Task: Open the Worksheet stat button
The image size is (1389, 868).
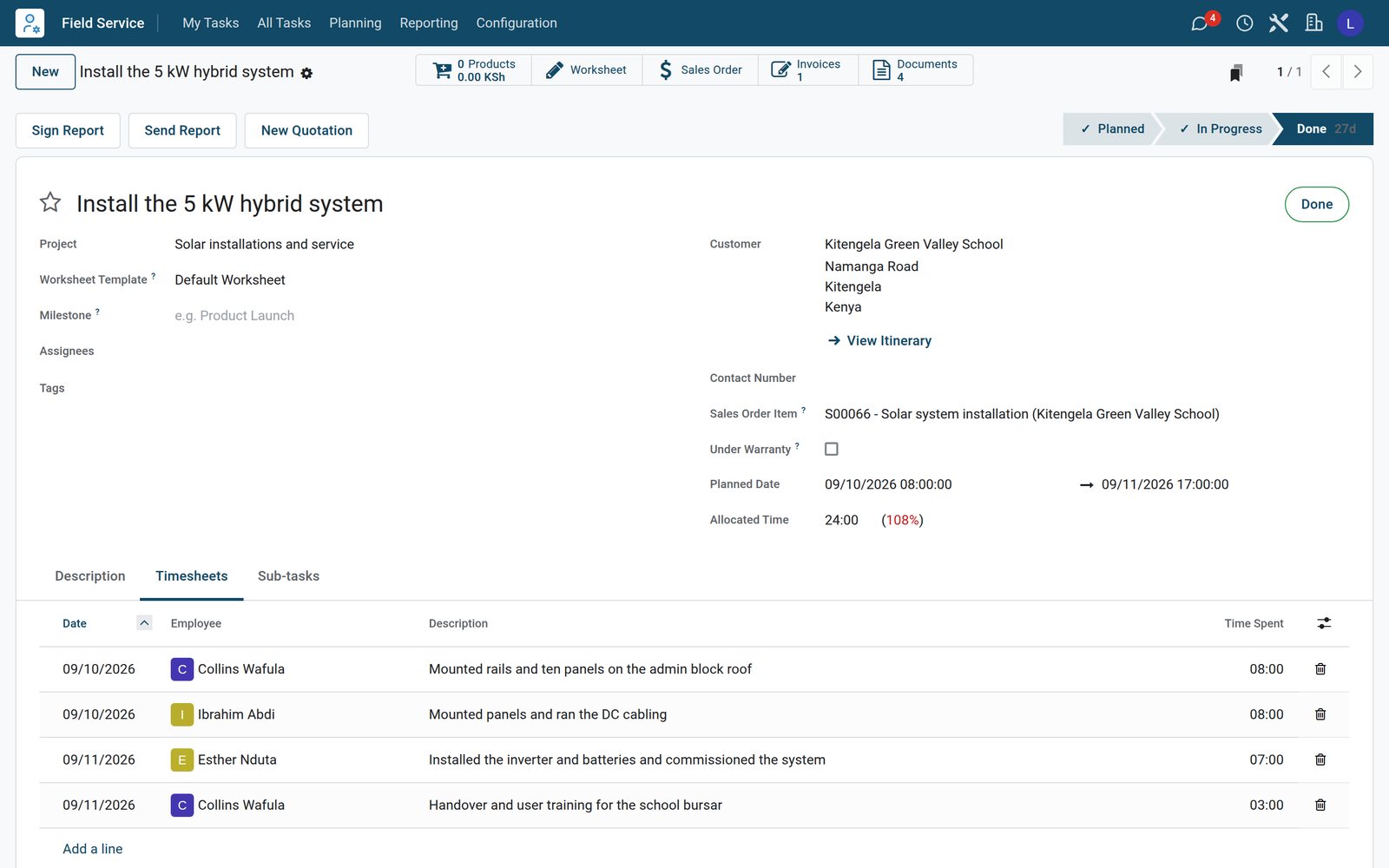Action: (x=587, y=70)
